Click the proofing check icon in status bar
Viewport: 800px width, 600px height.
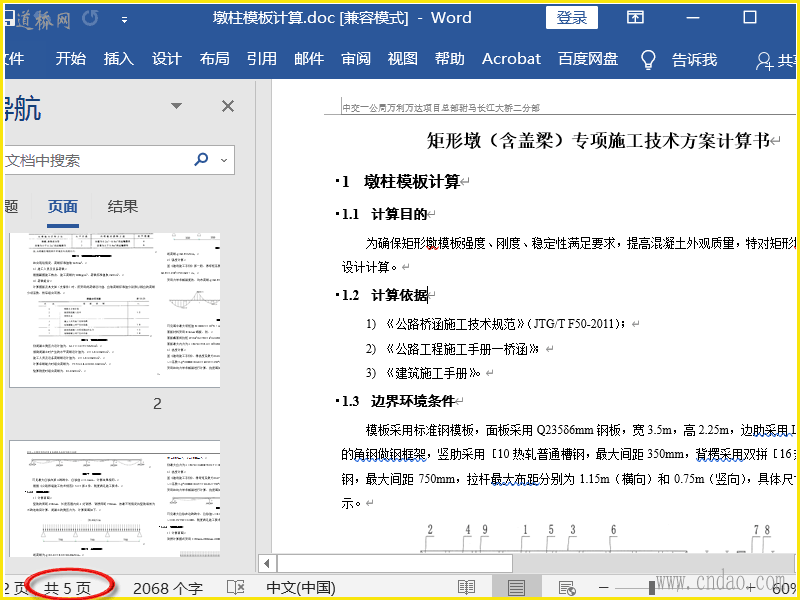[235, 587]
